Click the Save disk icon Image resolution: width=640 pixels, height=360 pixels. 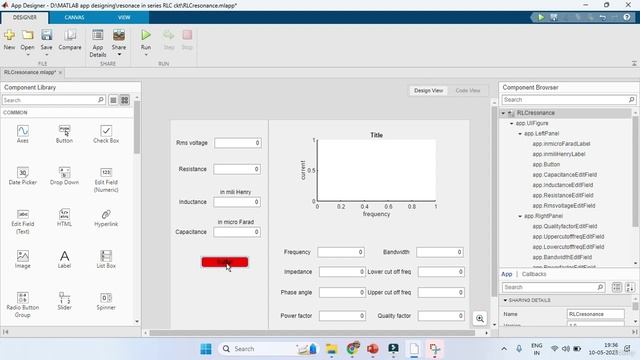47,35
